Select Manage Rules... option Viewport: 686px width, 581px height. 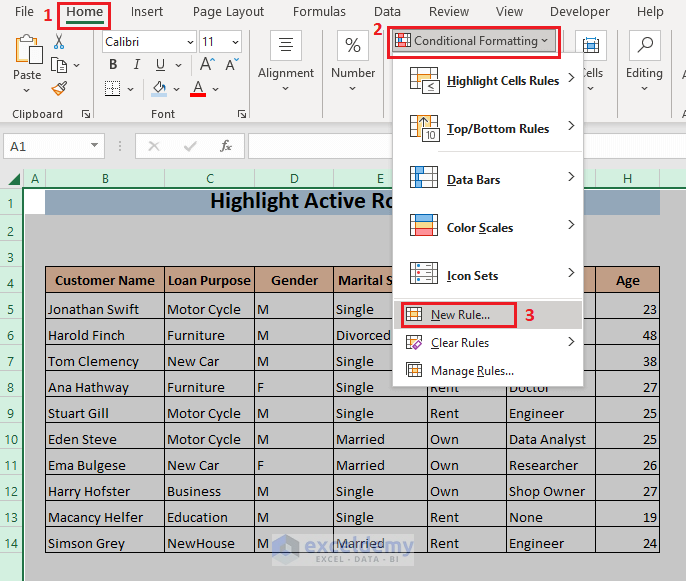click(x=472, y=371)
